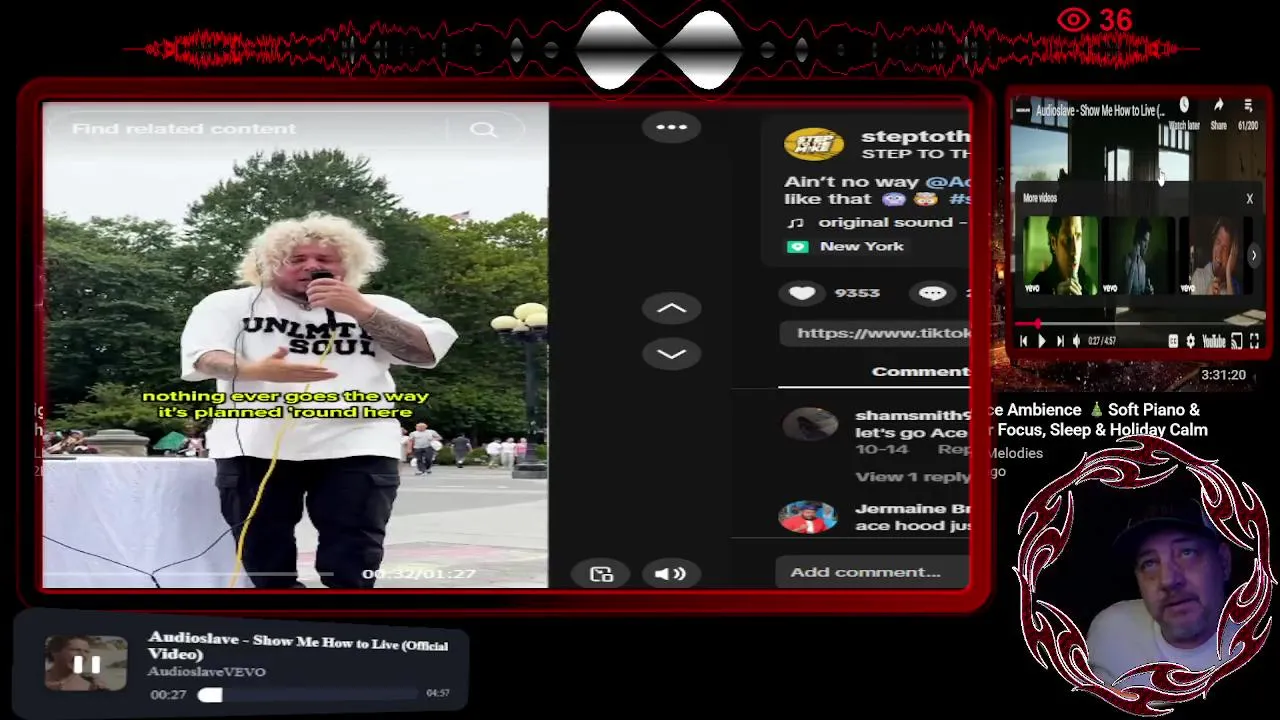
Task: Select second More videos thumbnail
Action: pyautogui.click(x=1138, y=255)
